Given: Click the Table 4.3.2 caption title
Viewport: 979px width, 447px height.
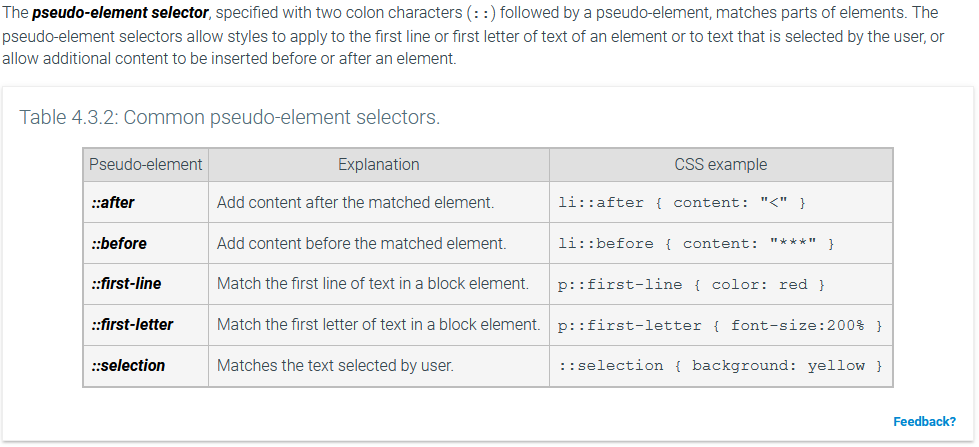Looking at the screenshot, I should pyautogui.click(x=230, y=117).
